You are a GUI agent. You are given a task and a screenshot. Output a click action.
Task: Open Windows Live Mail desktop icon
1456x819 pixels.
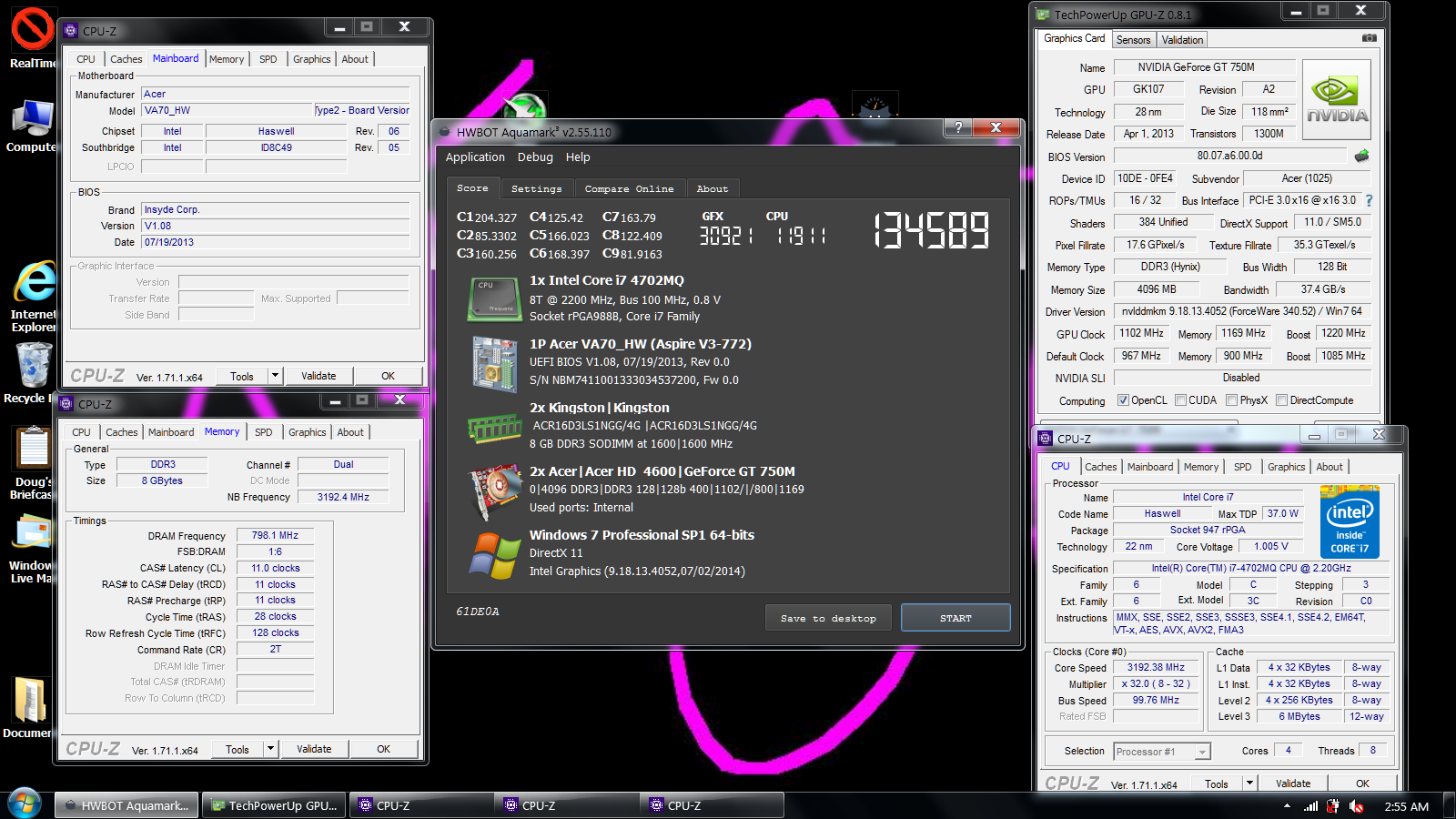[33, 549]
